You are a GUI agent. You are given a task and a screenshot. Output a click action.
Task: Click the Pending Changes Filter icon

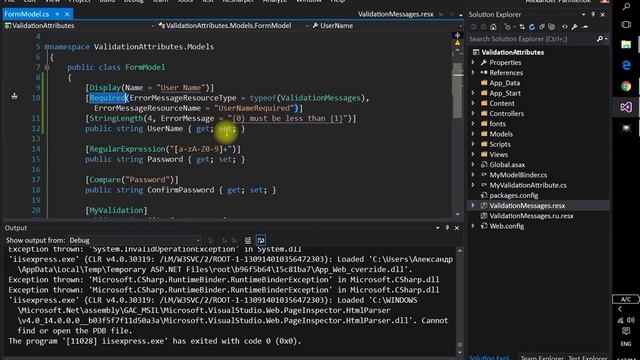[507, 27]
